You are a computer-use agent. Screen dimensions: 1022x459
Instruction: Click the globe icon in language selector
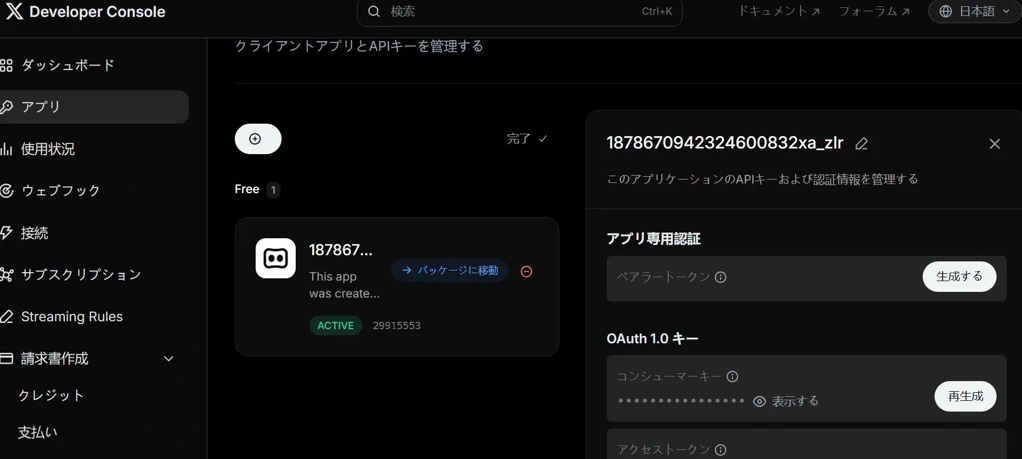(946, 11)
